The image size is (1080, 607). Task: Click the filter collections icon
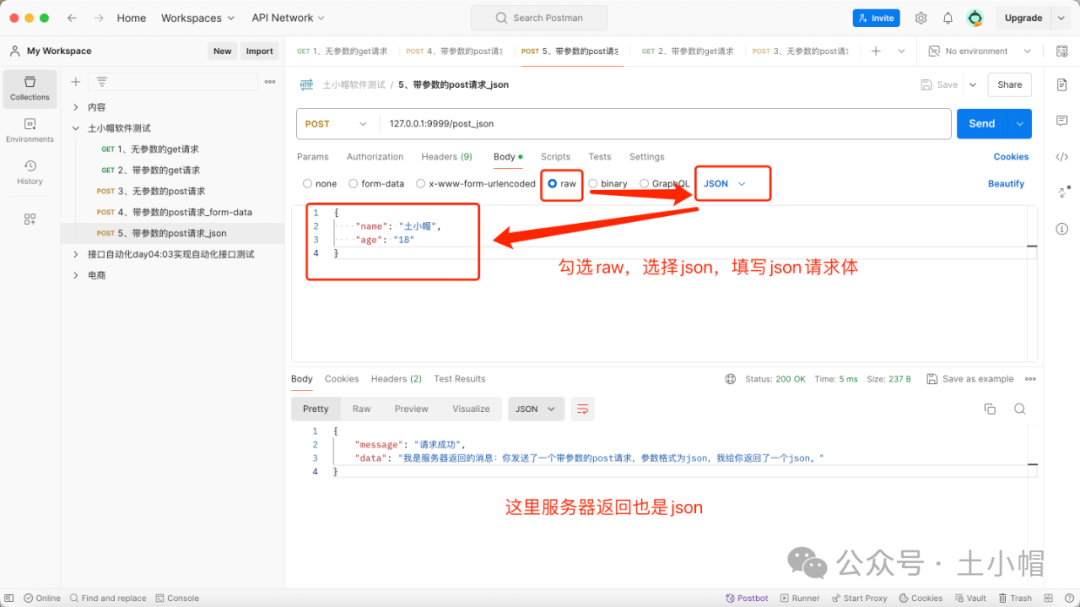tap(102, 82)
